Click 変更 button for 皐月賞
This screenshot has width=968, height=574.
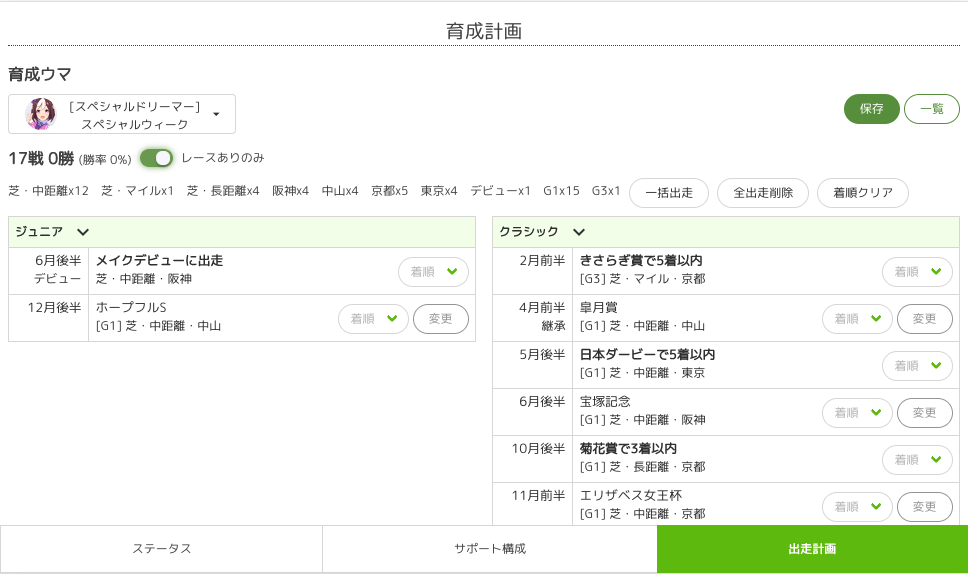click(925, 319)
